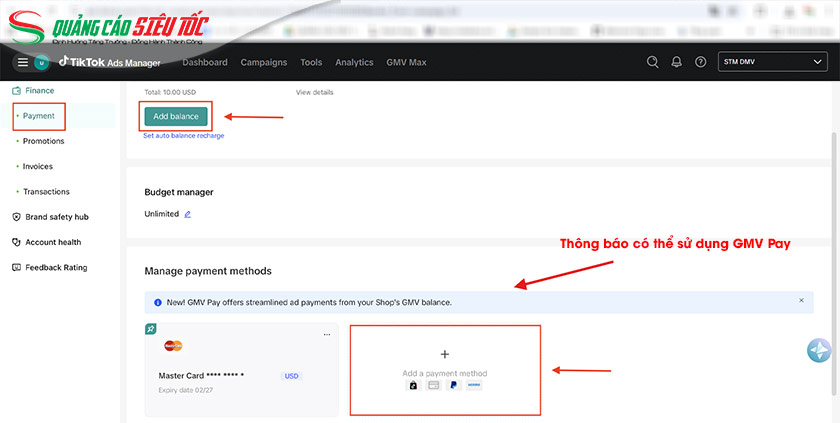840x423 pixels.
Task: Click the search magnifier icon
Action: click(652, 62)
